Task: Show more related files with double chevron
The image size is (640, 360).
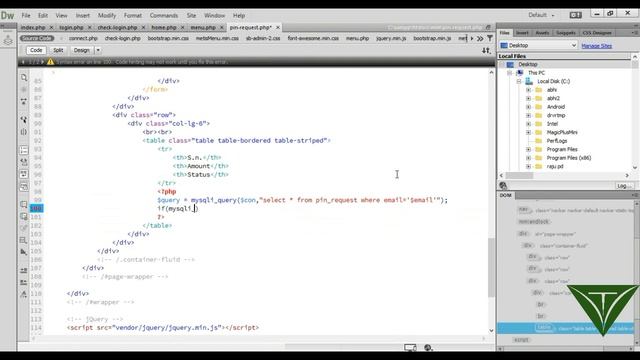Action: click(480, 38)
